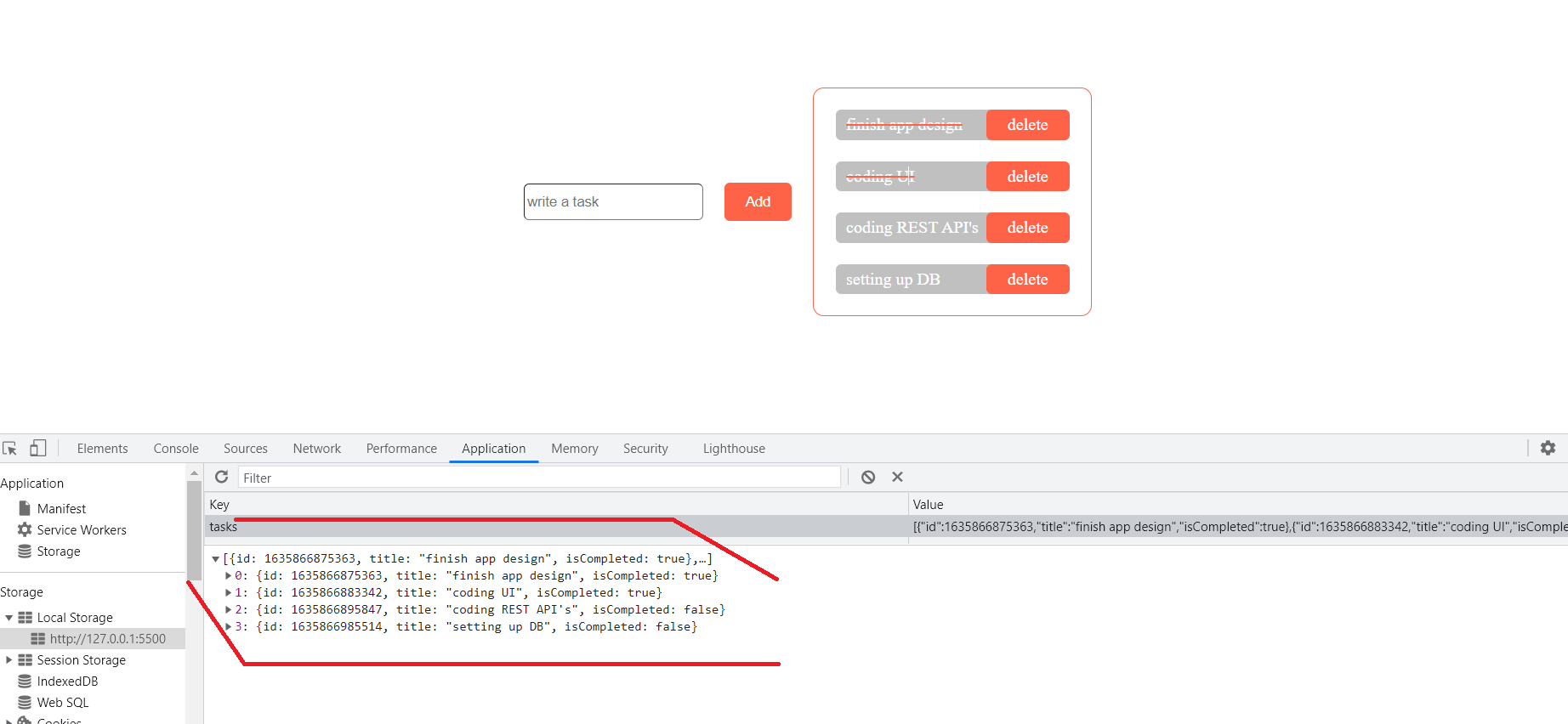The width and height of the screenshot is (1568, 724).
Task: Click the Value column header
Action: [x=1238, y=504]
